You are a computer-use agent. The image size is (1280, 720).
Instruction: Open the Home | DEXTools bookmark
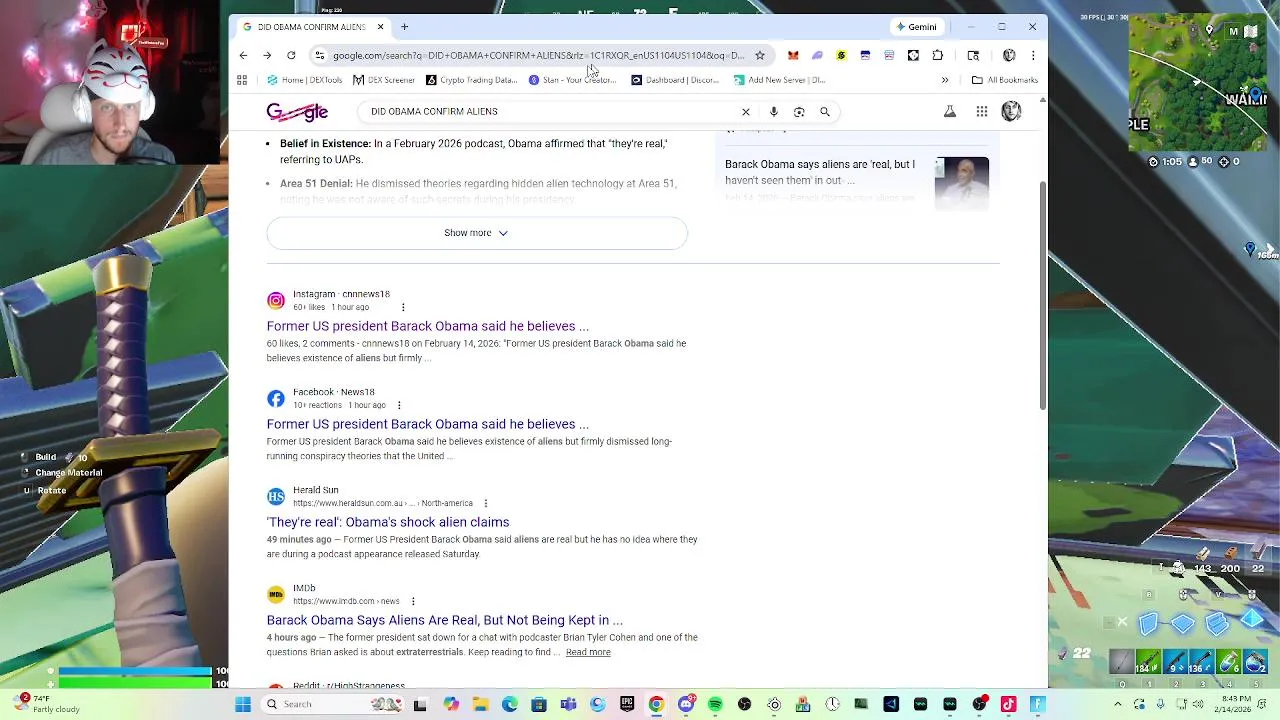305,80
